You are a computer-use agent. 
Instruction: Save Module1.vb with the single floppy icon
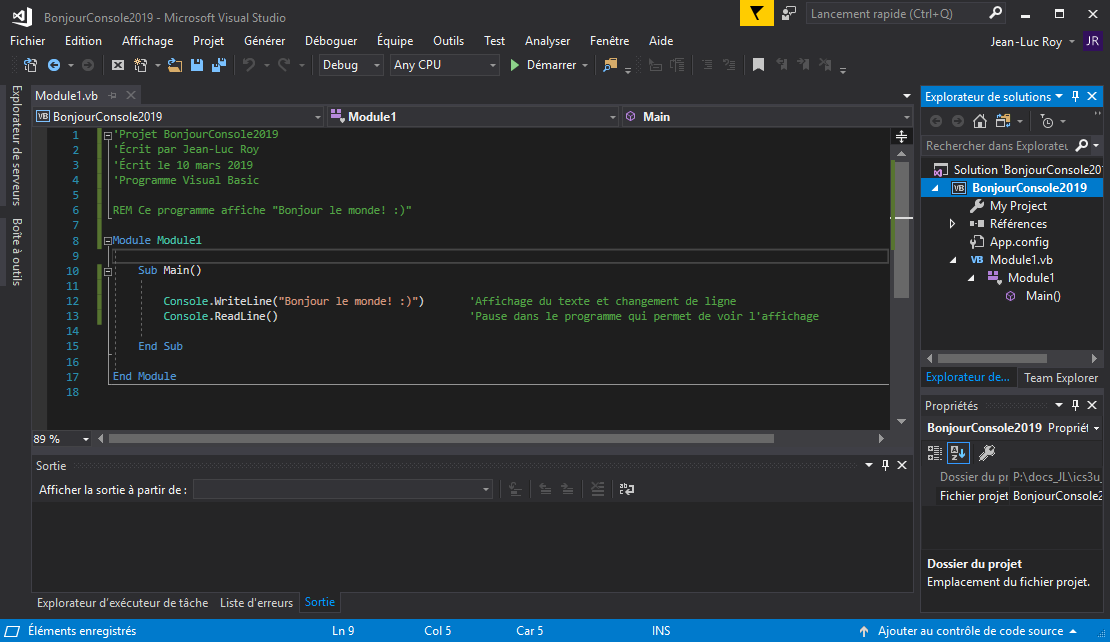[197, 65]
